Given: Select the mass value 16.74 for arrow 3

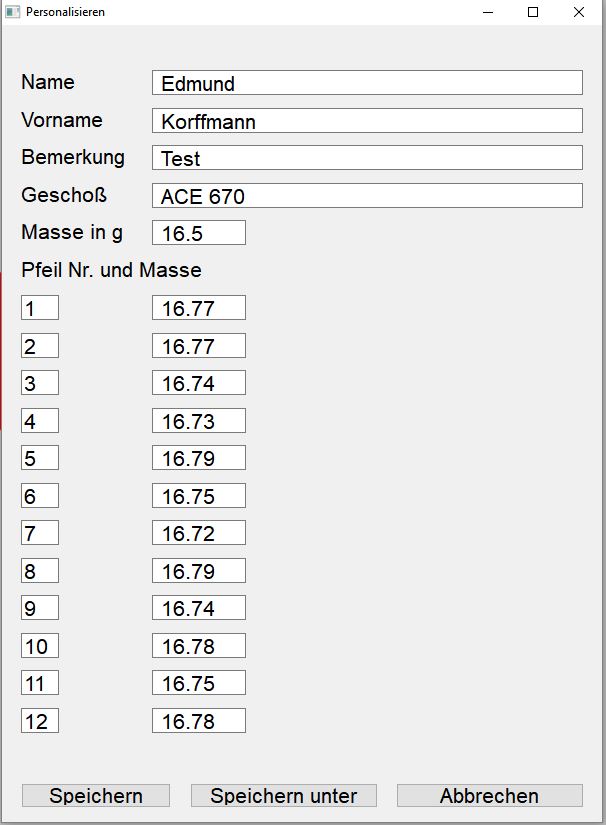Looking at the screenshot, I should coord(198,383).
